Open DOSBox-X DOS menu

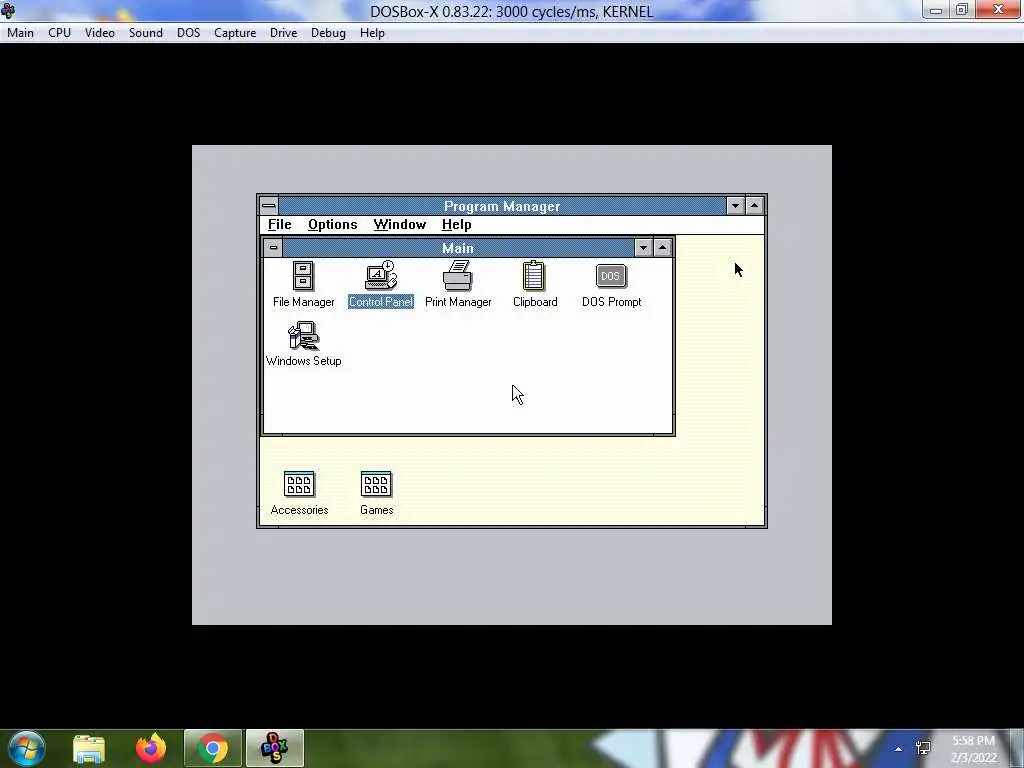click(188, 33)
